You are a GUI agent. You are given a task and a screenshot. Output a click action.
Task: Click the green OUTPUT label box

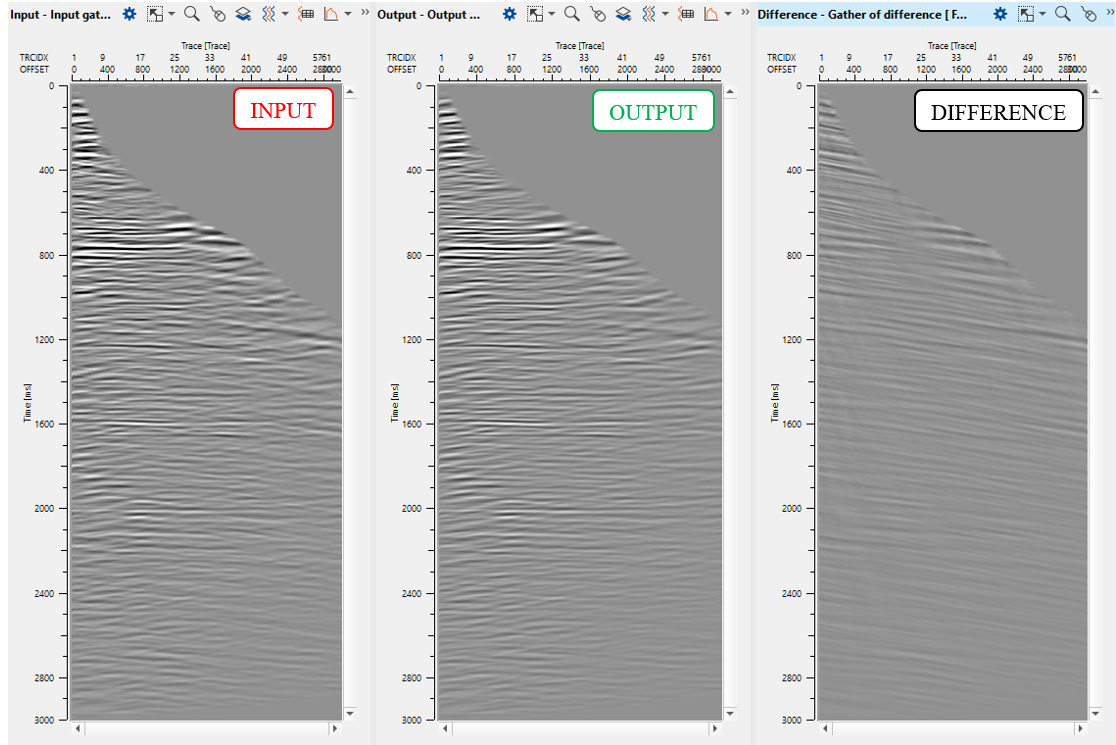click(653, 111)
